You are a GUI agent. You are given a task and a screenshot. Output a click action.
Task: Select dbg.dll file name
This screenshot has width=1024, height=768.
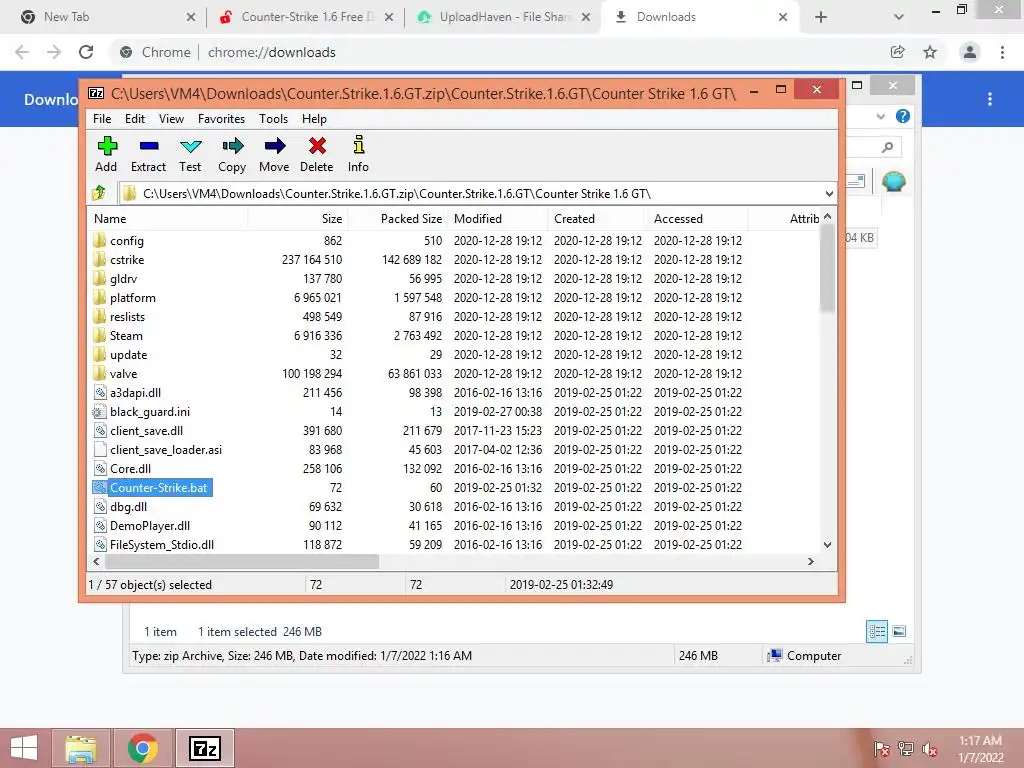[129, 507]
